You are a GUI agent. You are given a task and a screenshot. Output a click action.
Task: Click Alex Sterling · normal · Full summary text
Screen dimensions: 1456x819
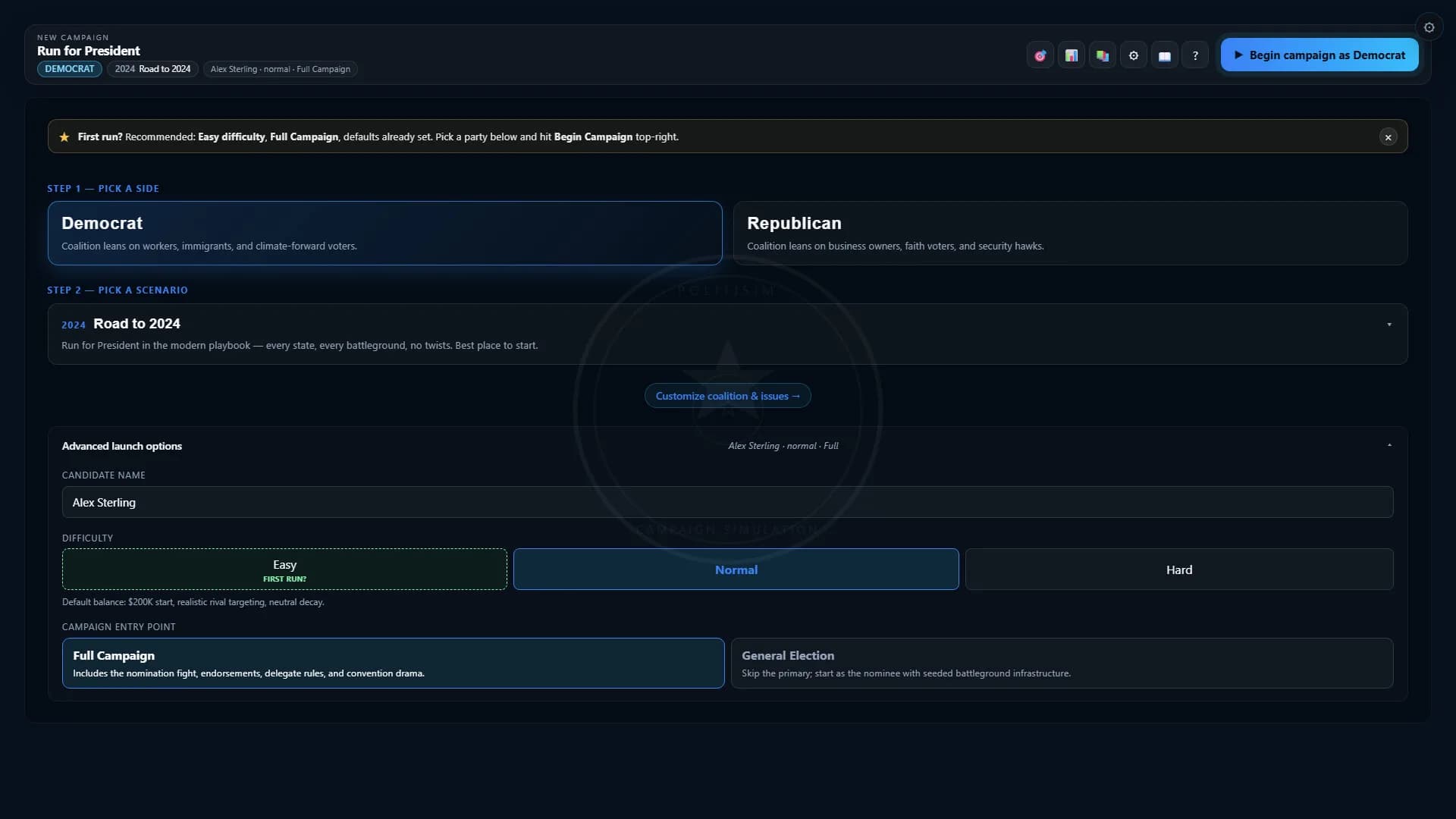pyautogui.click(x=783, y=446)
